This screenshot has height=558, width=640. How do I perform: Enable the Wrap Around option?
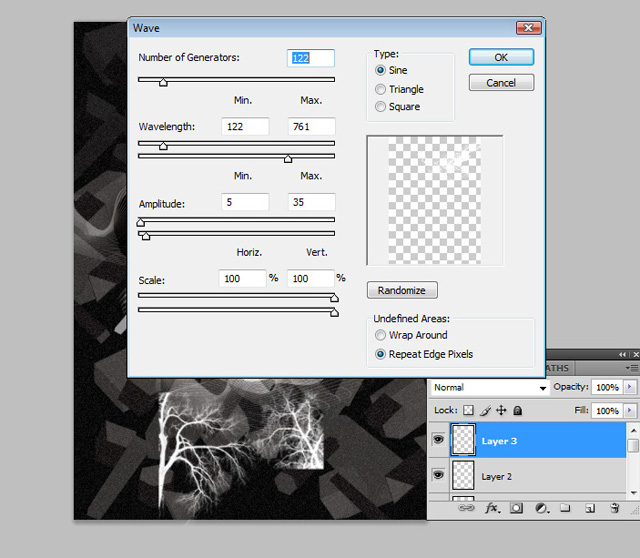tap(381, 335)
